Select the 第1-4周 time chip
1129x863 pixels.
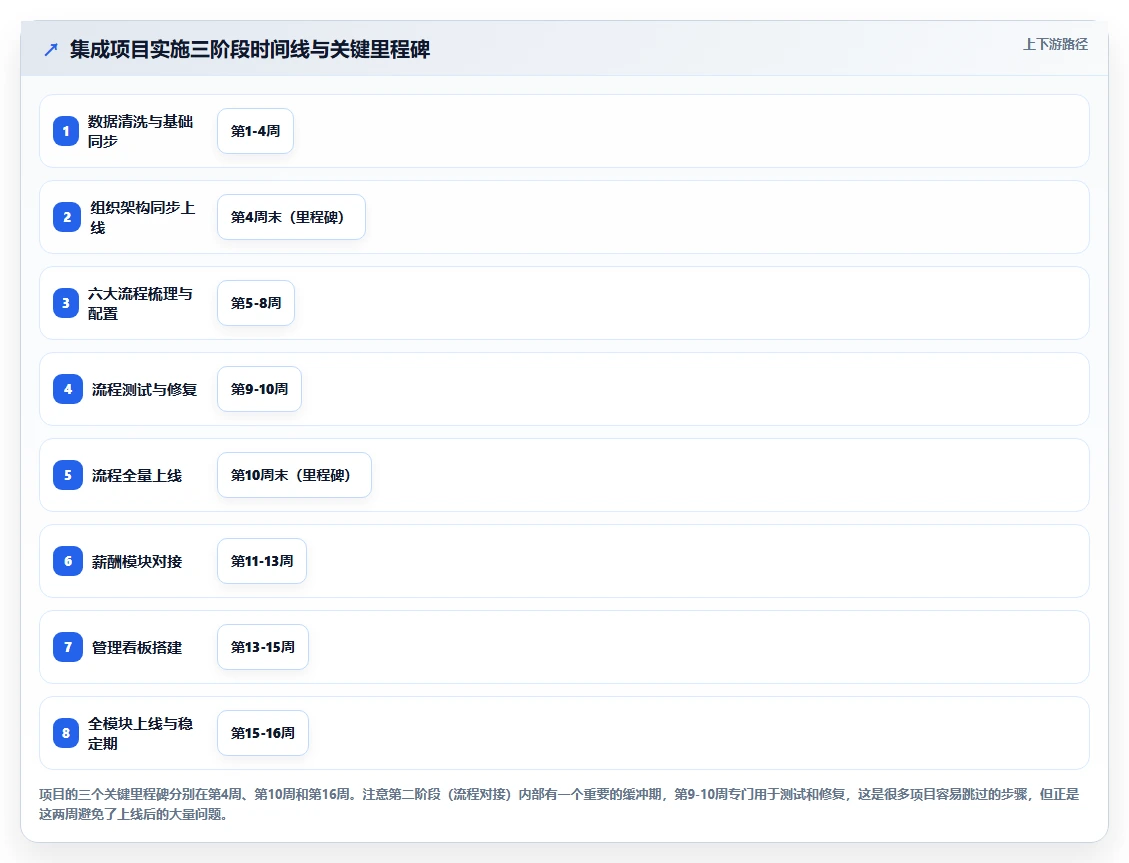click(256, 131)
